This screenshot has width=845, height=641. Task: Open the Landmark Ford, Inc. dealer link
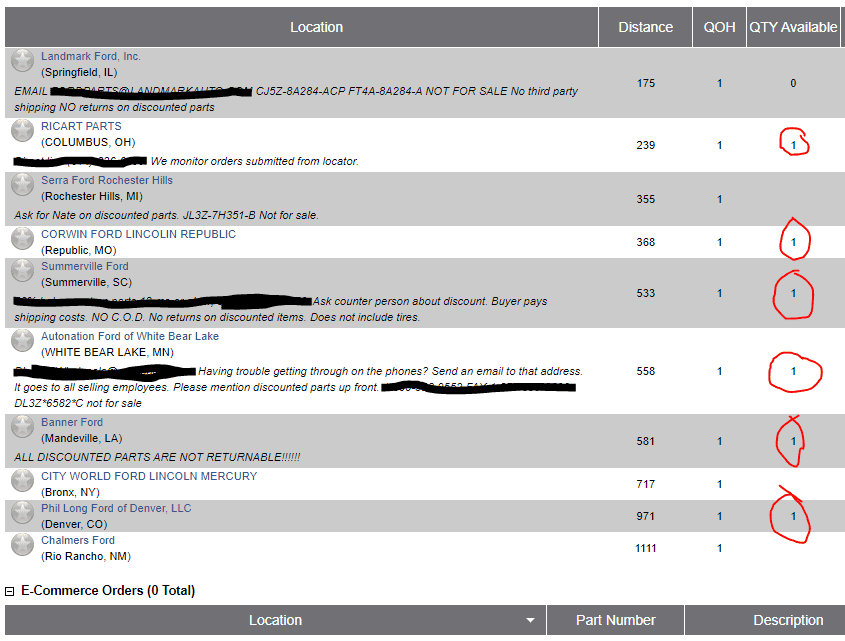pyautogui.click(x=91, y=56)
